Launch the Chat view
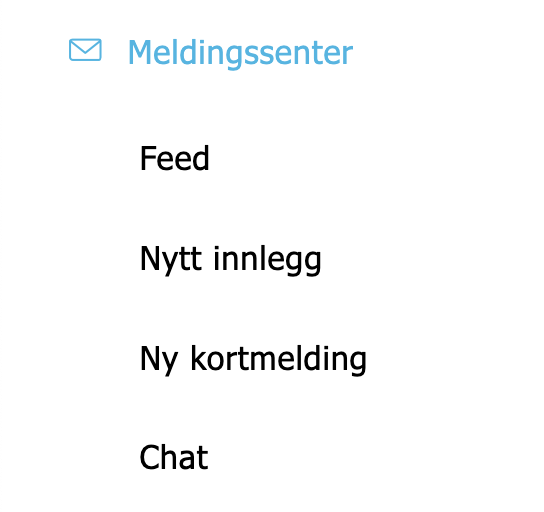Viewport: 544px width, 512px height. (x=174, y=458)
